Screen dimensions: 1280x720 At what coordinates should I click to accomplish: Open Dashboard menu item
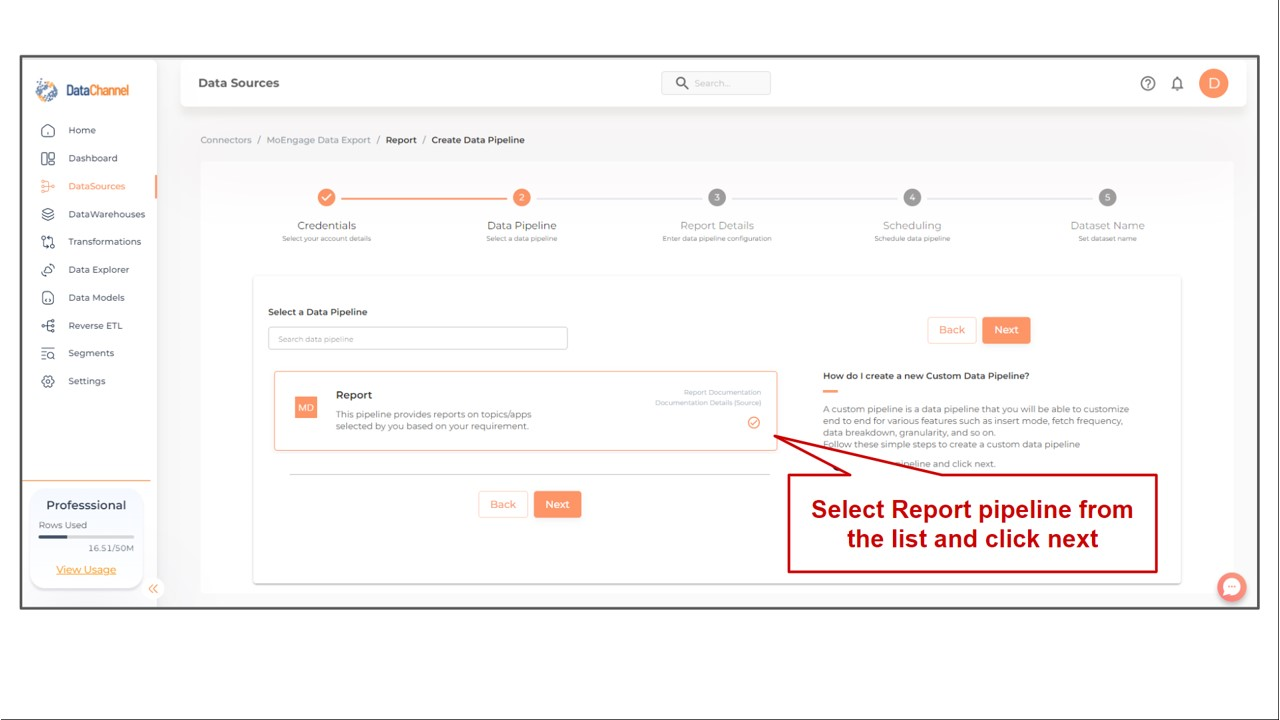point(93,158)
